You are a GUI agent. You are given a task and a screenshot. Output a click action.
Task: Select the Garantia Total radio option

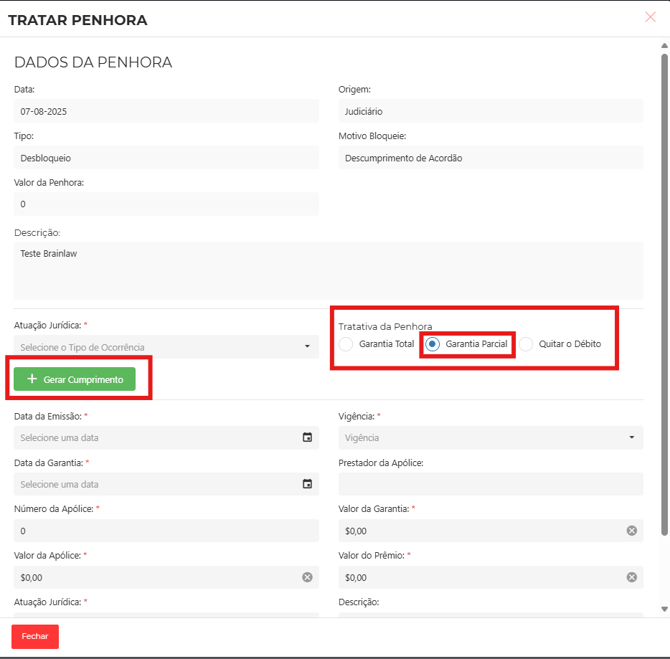(x=346, y=344)
